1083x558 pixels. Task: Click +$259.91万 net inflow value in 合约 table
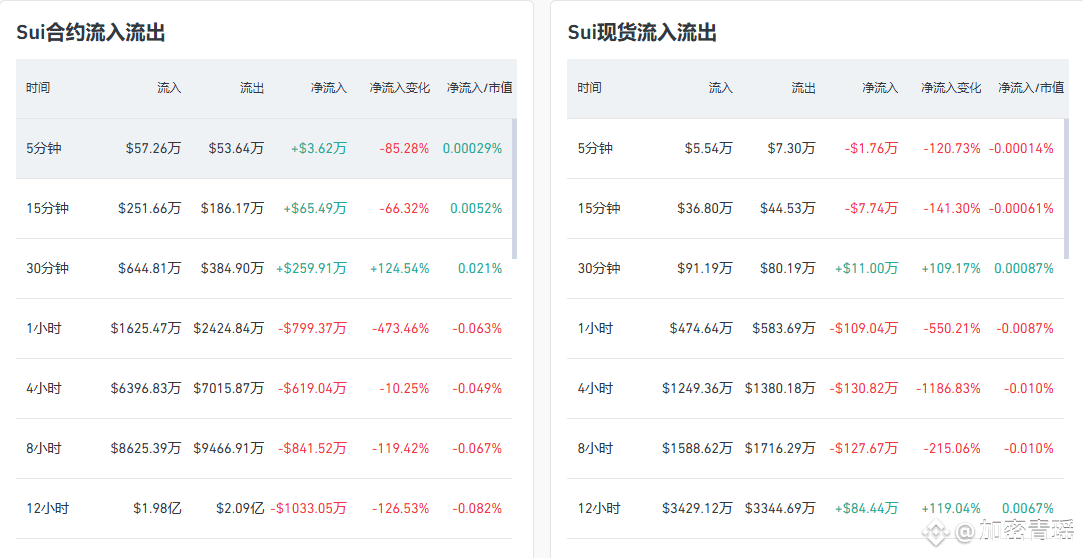tap(311, 268)
